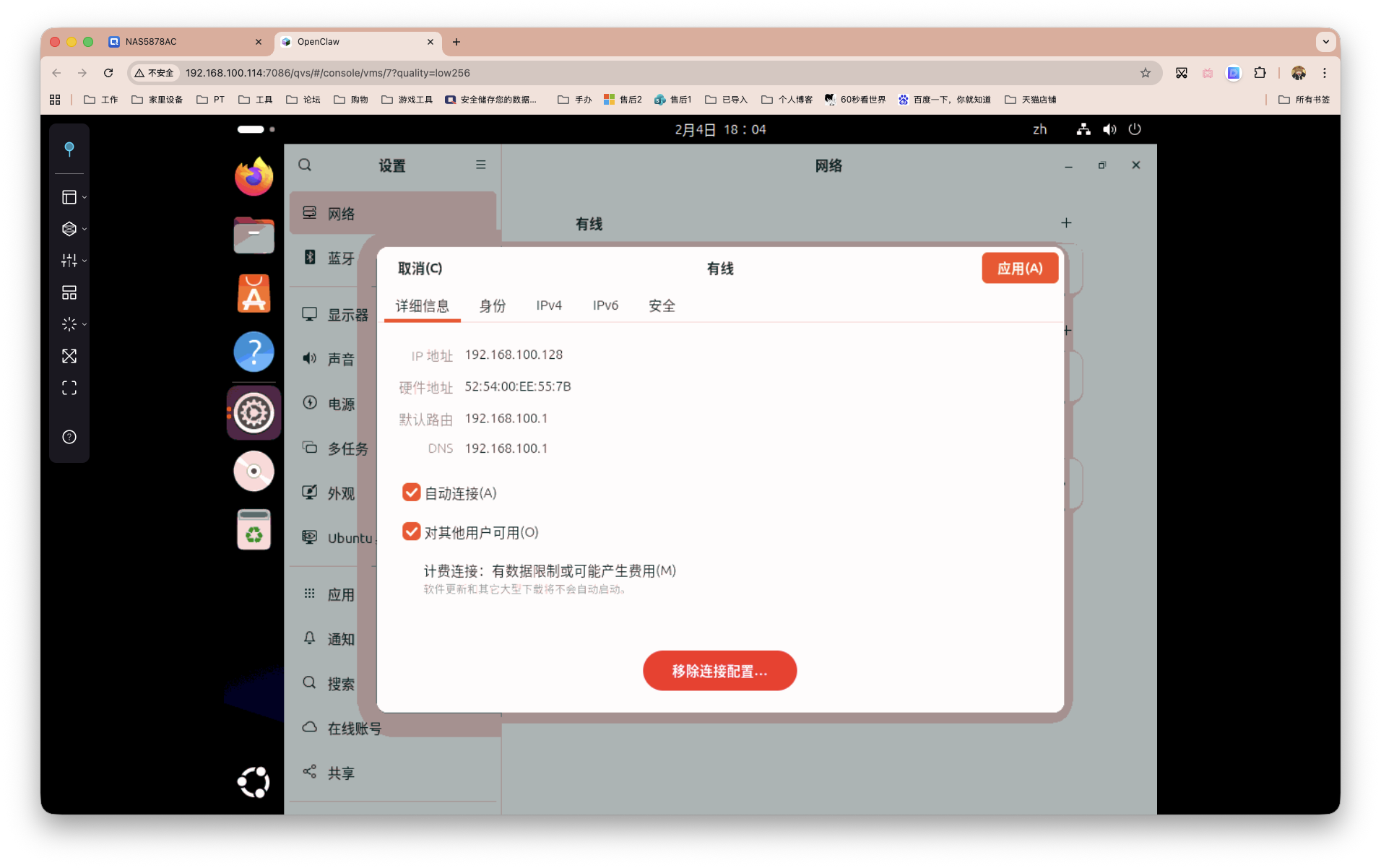This screenshot has width=1381, height=868.
Task: Click the 移除连接配置 remove connection button
Action: pyautogui.click(x=719, y=670)
